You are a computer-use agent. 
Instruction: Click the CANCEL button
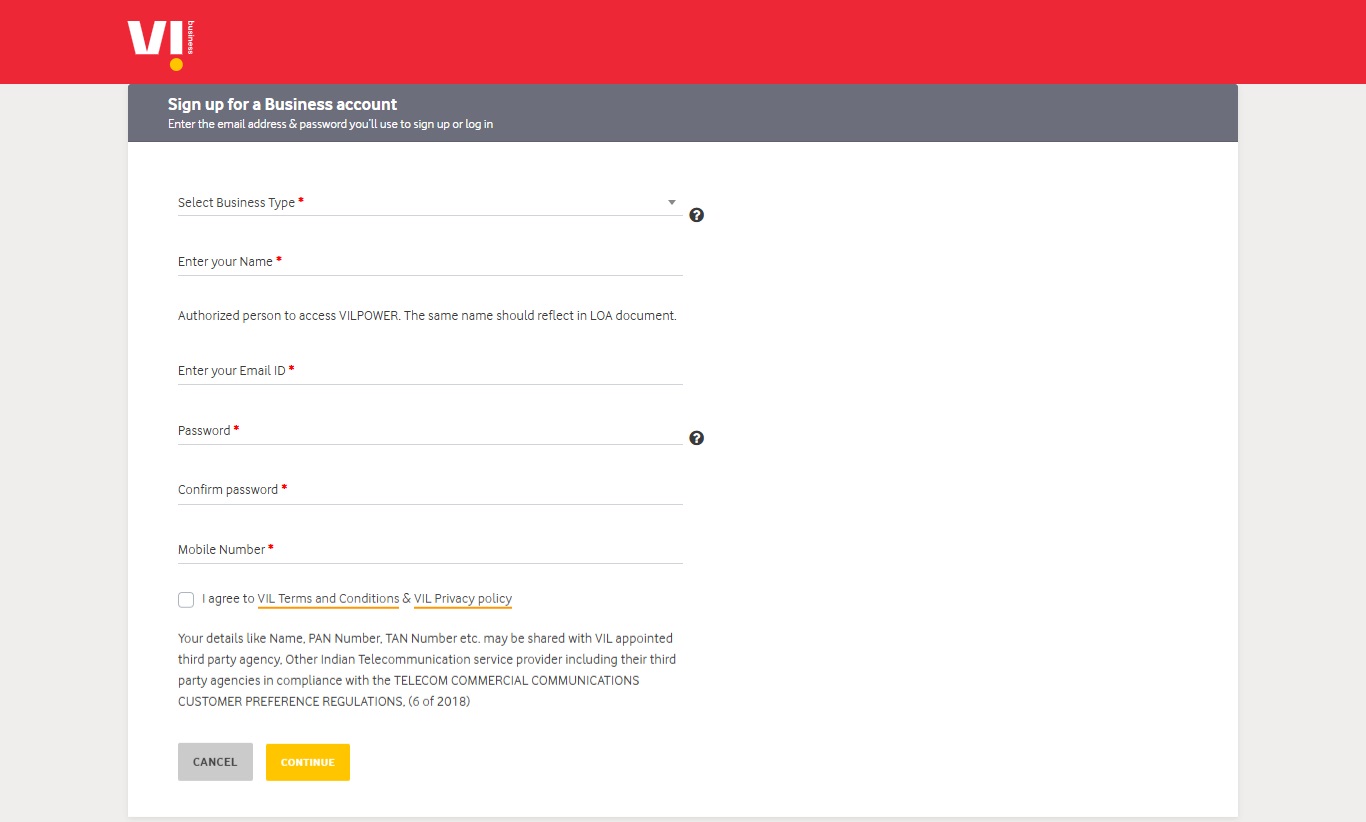click(215, 761)
